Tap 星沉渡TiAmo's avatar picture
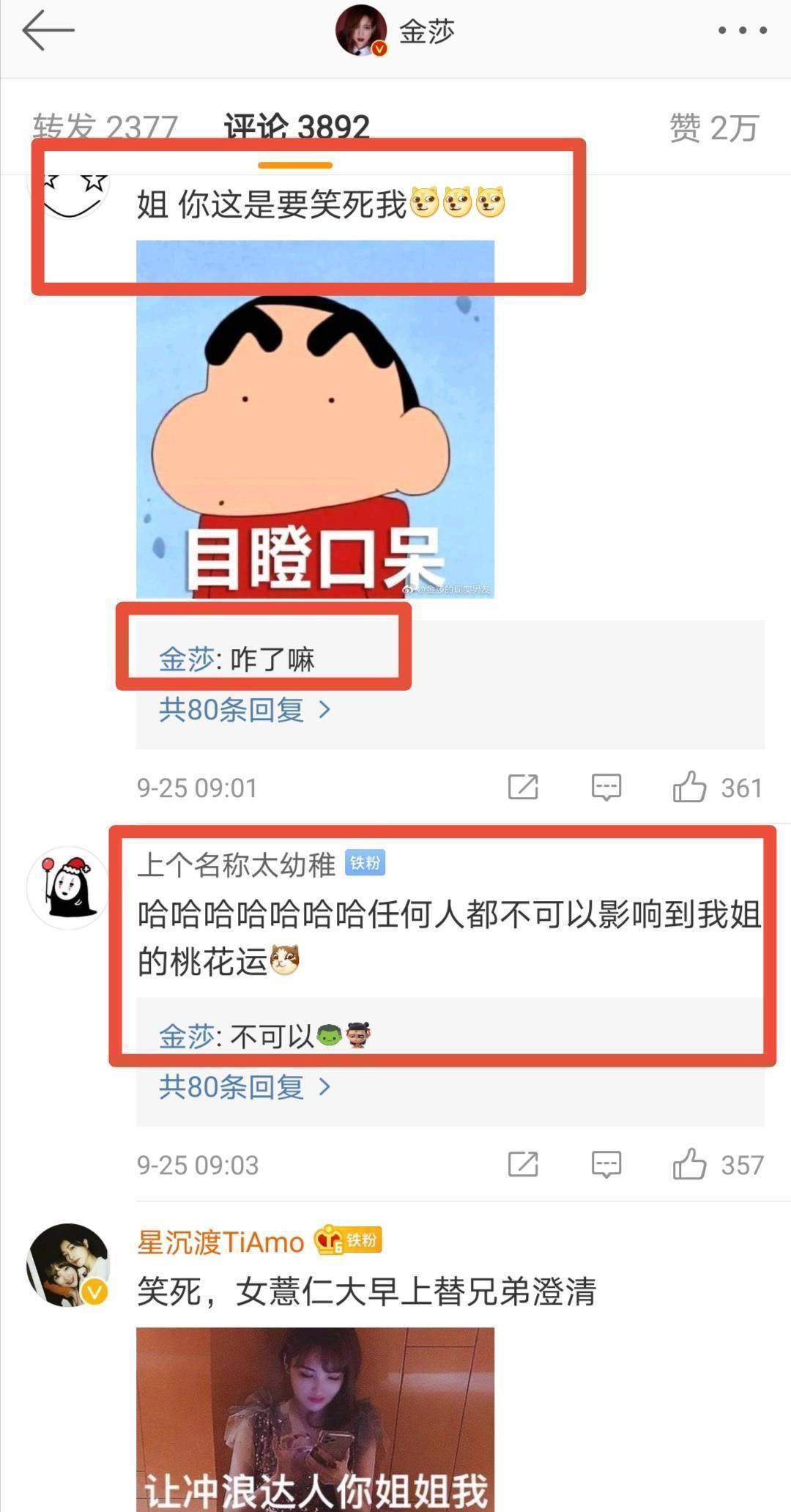791x1512 pixels. pyautogui.click(x=67, y=1265)
